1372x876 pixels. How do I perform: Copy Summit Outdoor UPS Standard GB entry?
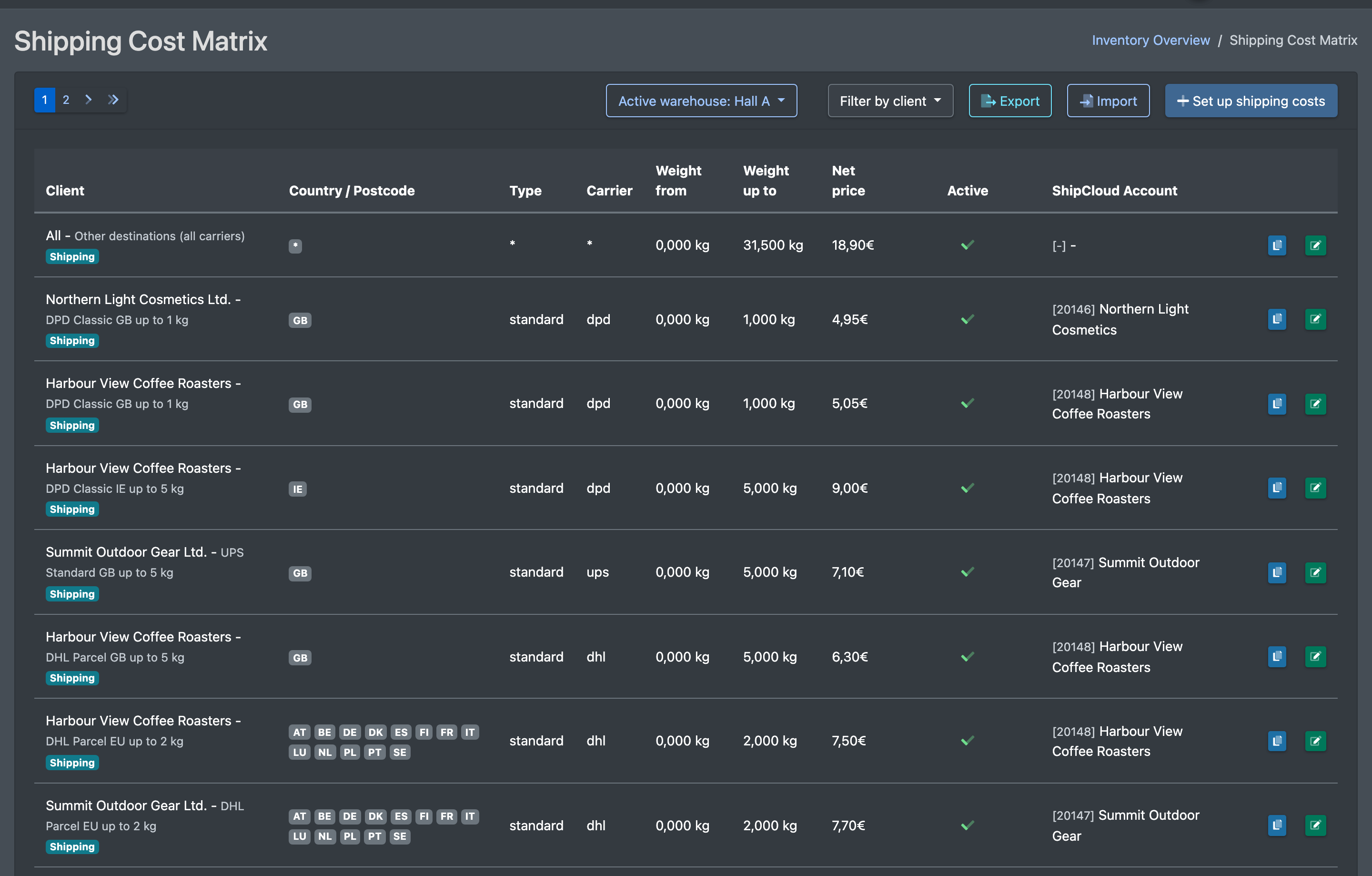(x=1277, y=573)
